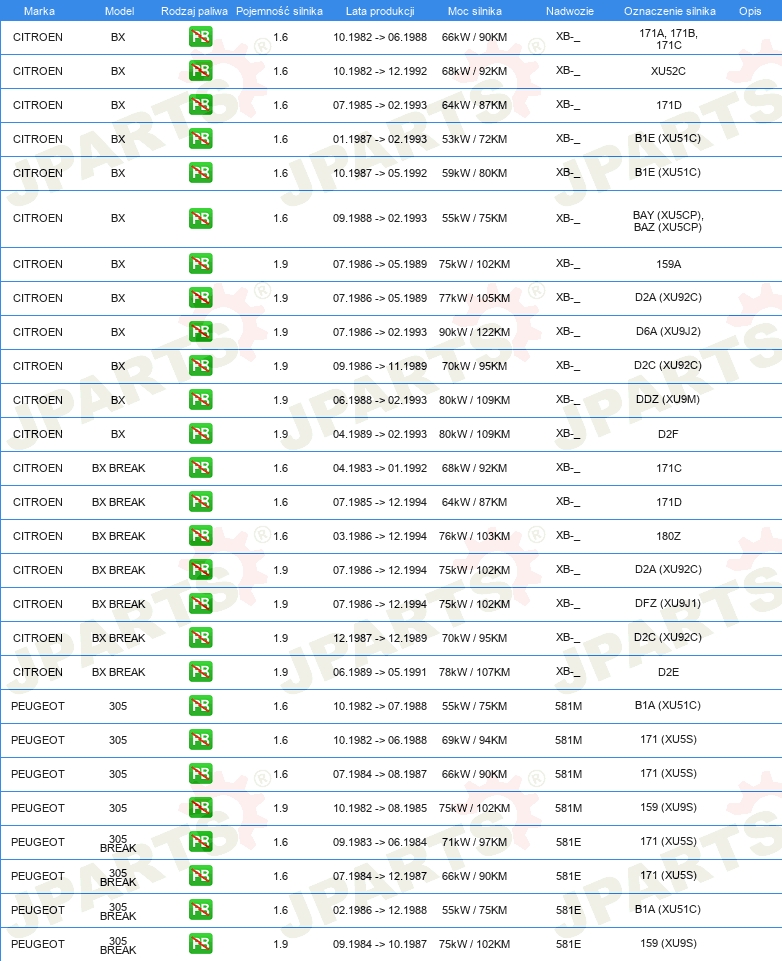Click power value 76kW / 103KM
Image resolution: width=782 pixels, height=961 pixels.
[x=474, y=536]
